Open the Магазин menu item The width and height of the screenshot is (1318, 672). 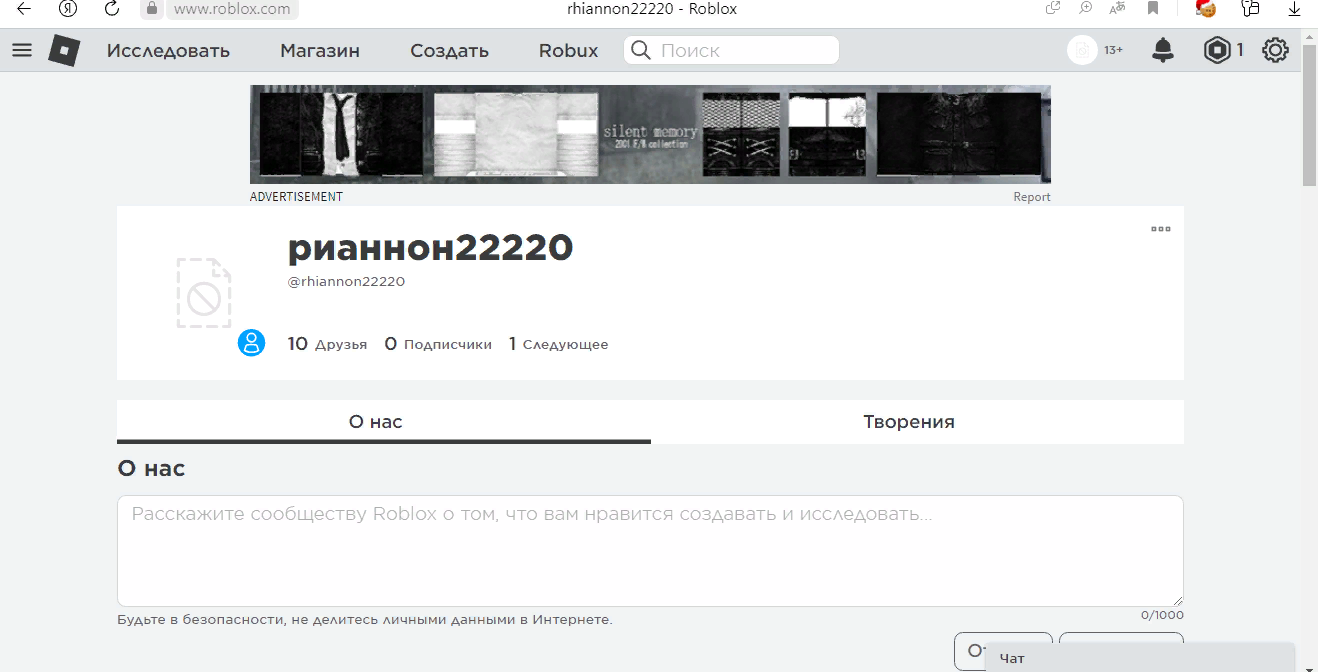pyautogui.click(x=320, y=51)
